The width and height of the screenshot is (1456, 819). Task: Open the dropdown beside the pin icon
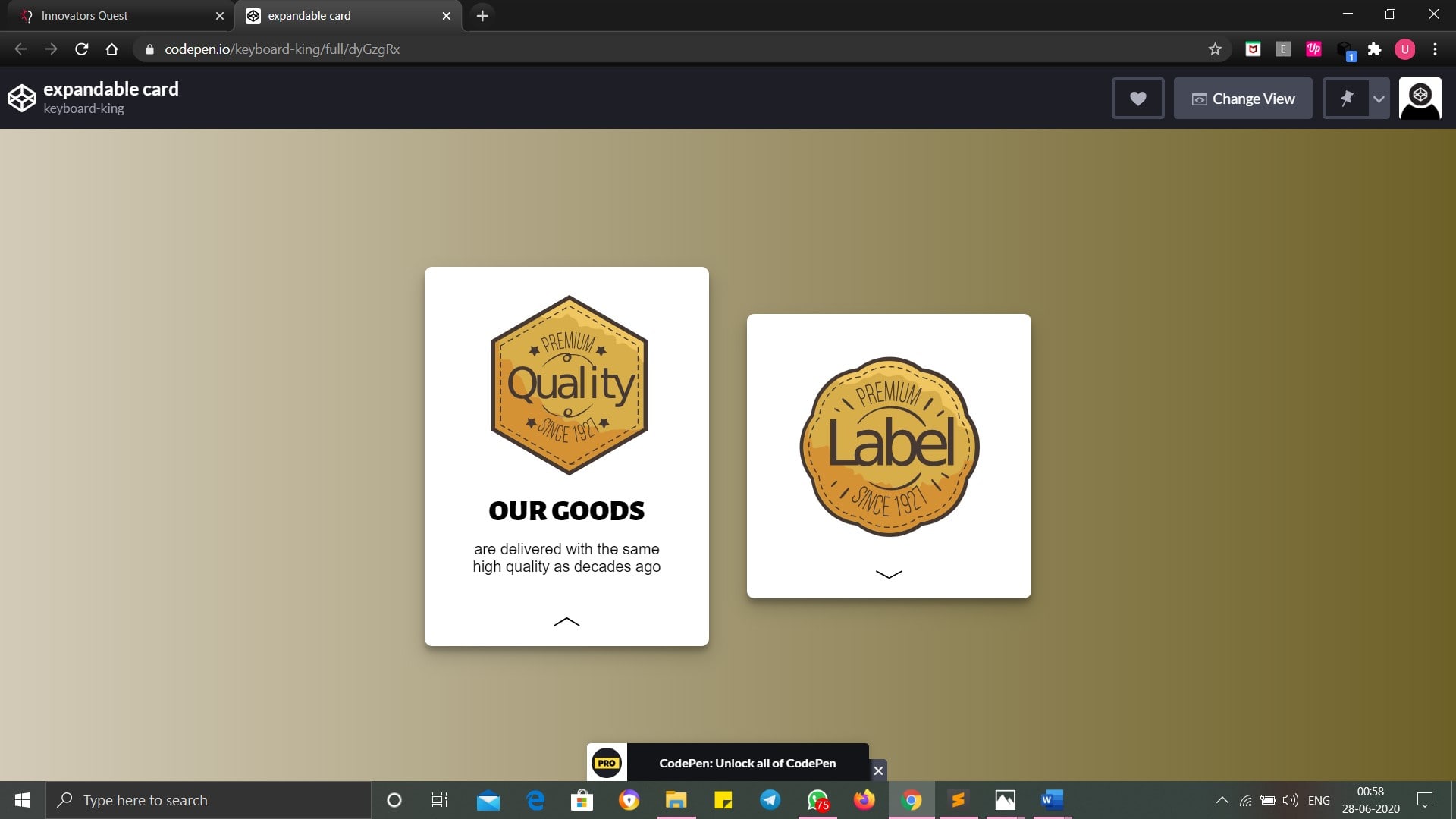[x=1379, y=99]
